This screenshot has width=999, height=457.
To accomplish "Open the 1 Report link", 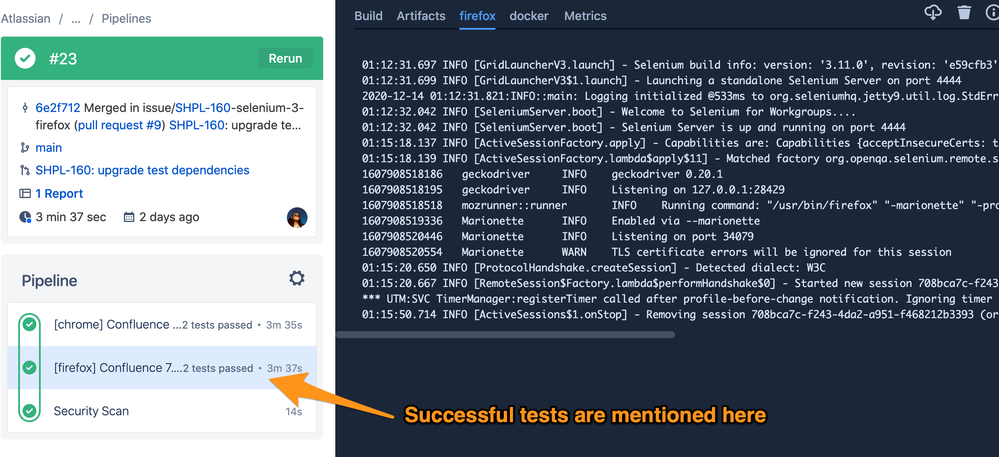I will pos(59,194).
